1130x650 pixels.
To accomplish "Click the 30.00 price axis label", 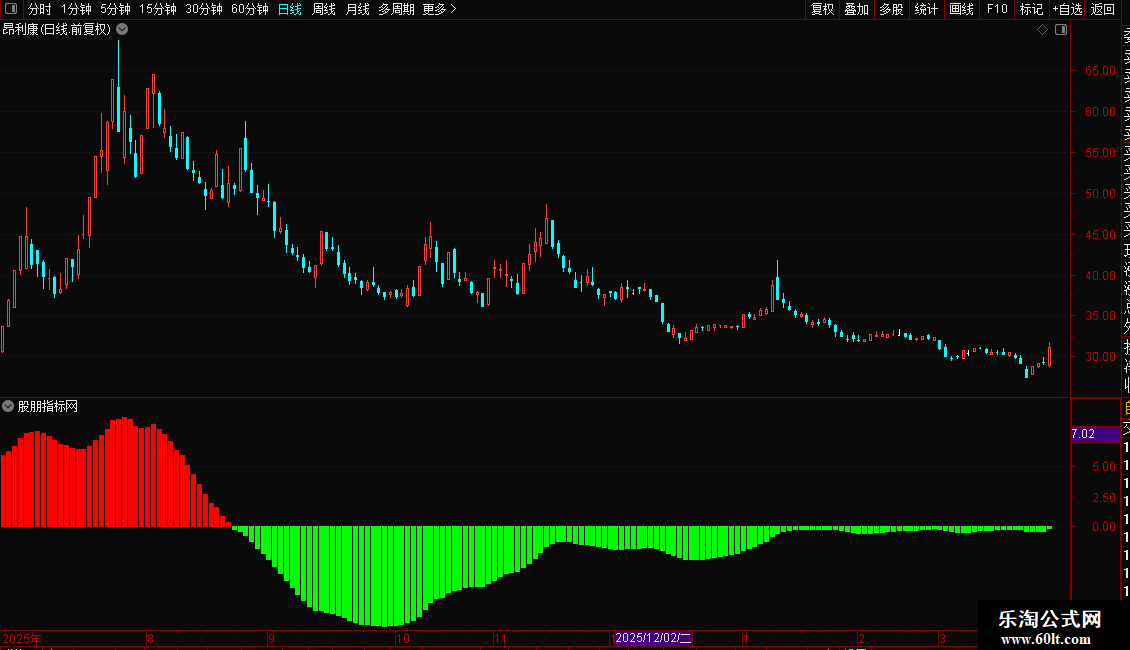I will pyautogui.click(x=1100, y=357).
